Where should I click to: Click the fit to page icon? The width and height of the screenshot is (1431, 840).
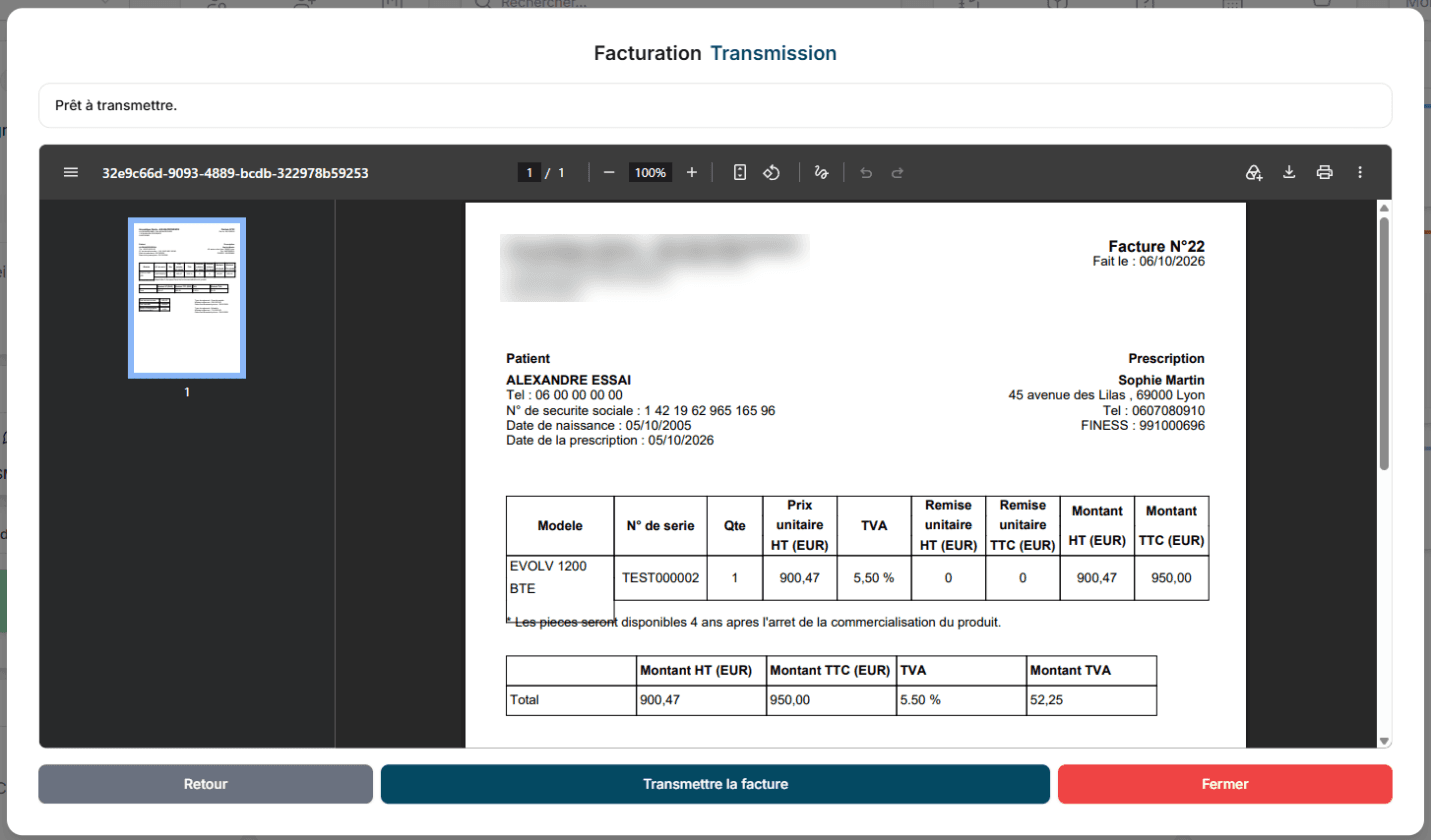coord(740,172)
